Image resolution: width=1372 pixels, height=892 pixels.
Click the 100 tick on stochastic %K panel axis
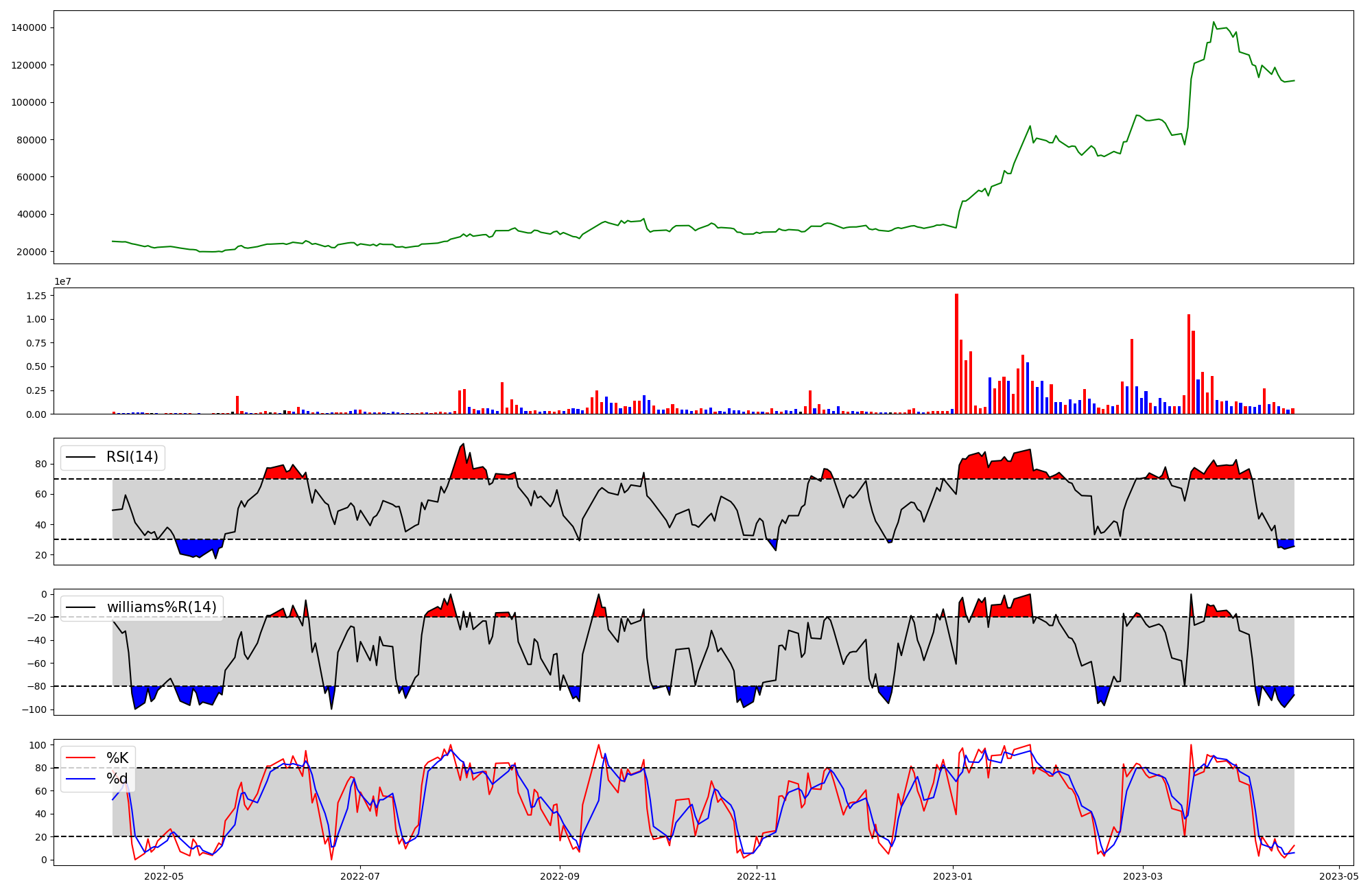(38, 745)
